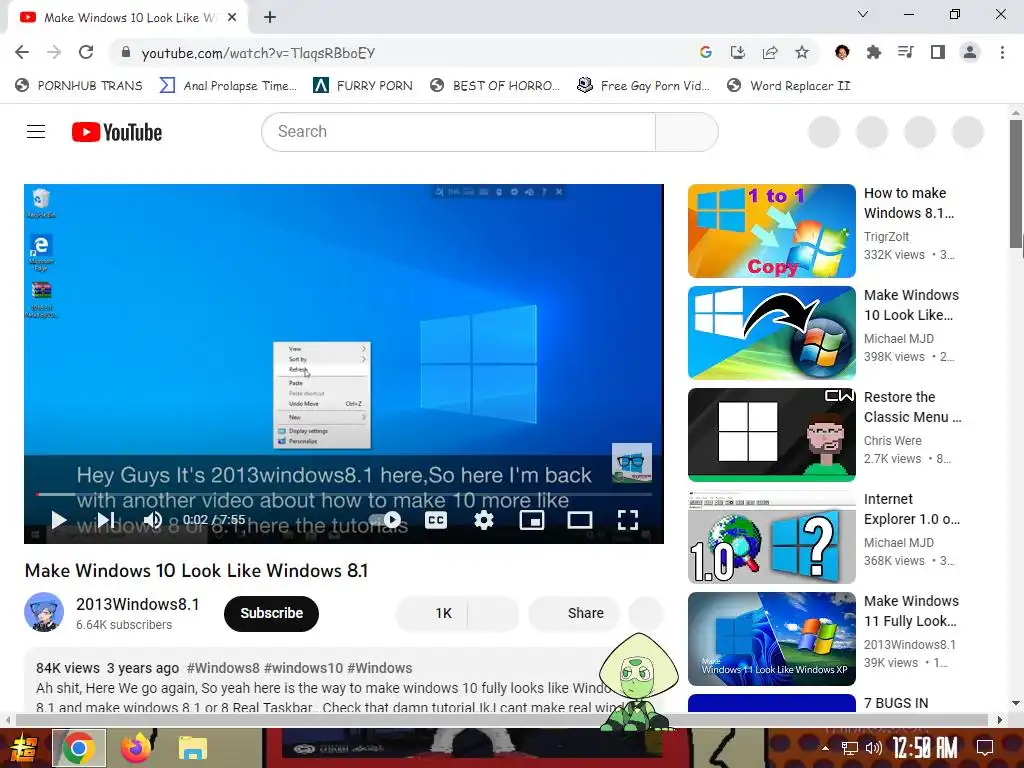Open 'Internet Explorer 1.0' video thumbnail
The image size is (1024, 768).
click(x=771, y=537)
